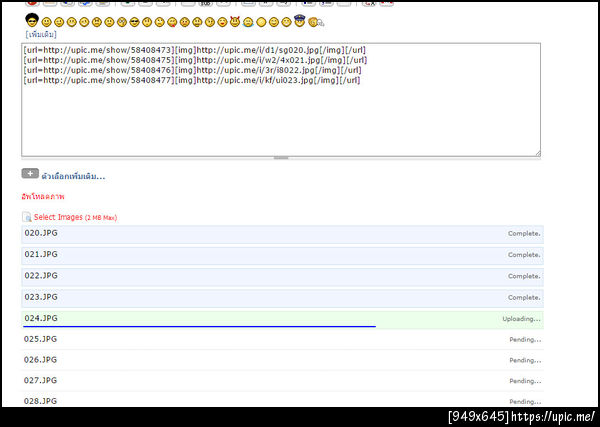Click inside the message text area
Viewport: 600px width, 427px height.
click(x=281, y=100)
